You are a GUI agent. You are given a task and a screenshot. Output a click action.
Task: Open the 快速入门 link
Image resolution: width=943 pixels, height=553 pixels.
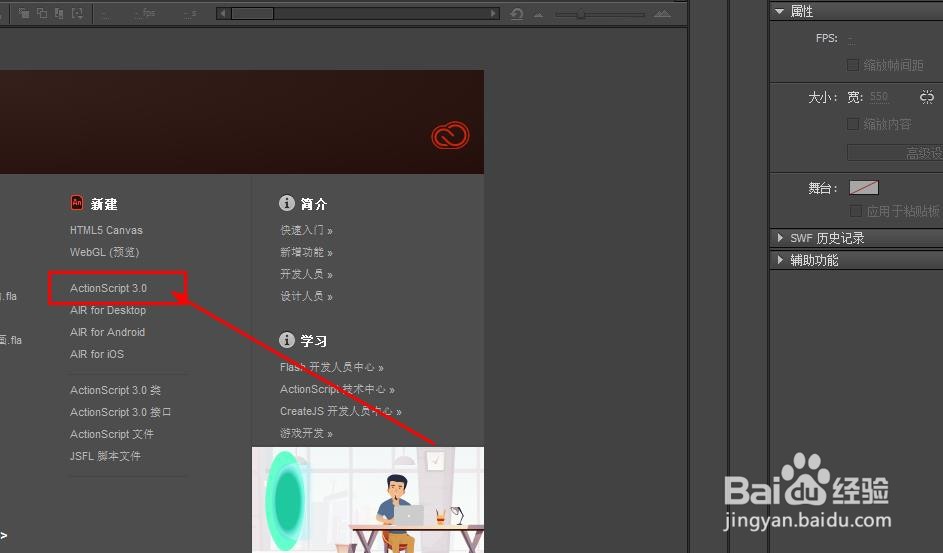click(306, 230)
